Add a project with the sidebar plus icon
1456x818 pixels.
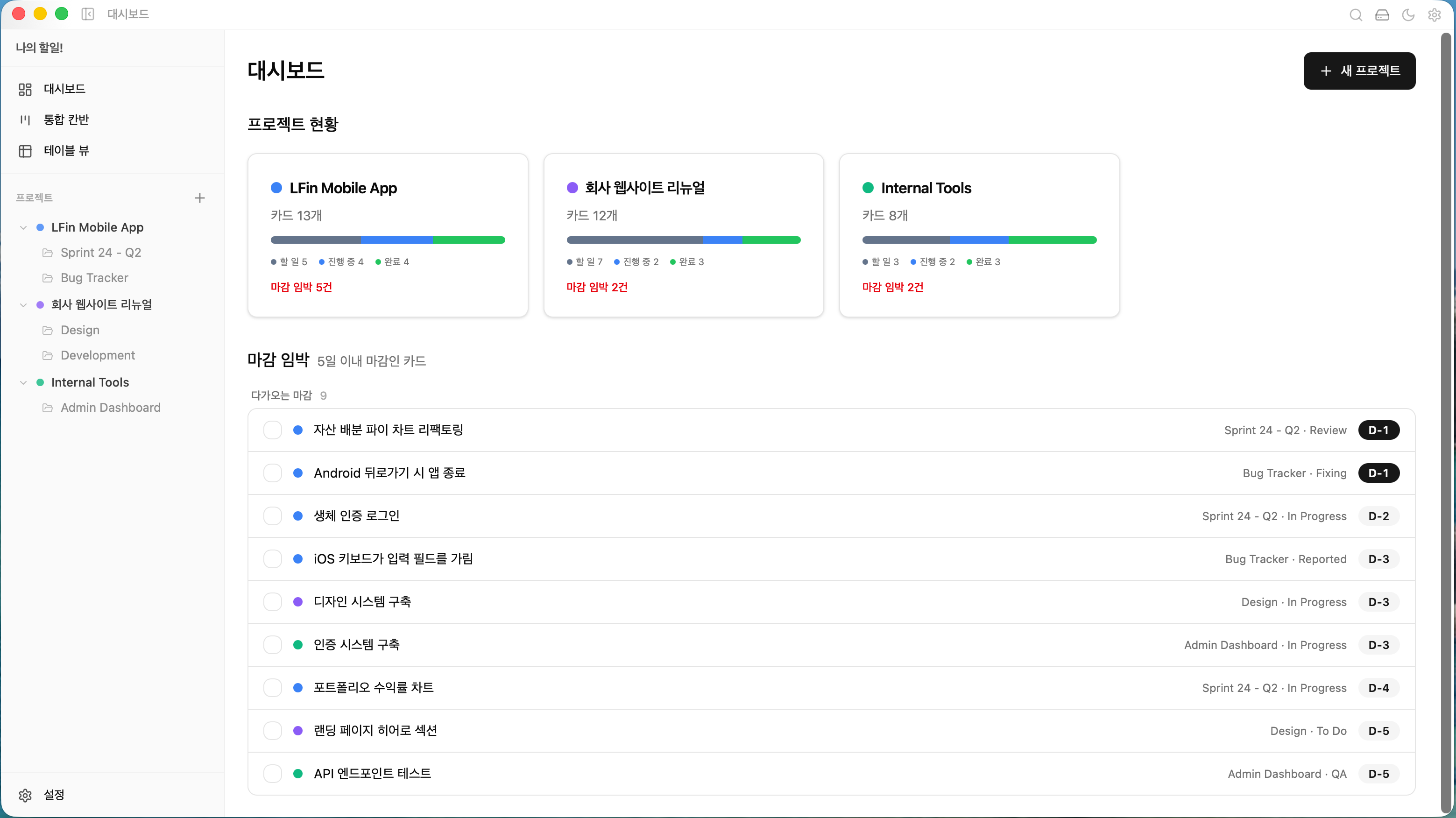[x=199, y=198]
